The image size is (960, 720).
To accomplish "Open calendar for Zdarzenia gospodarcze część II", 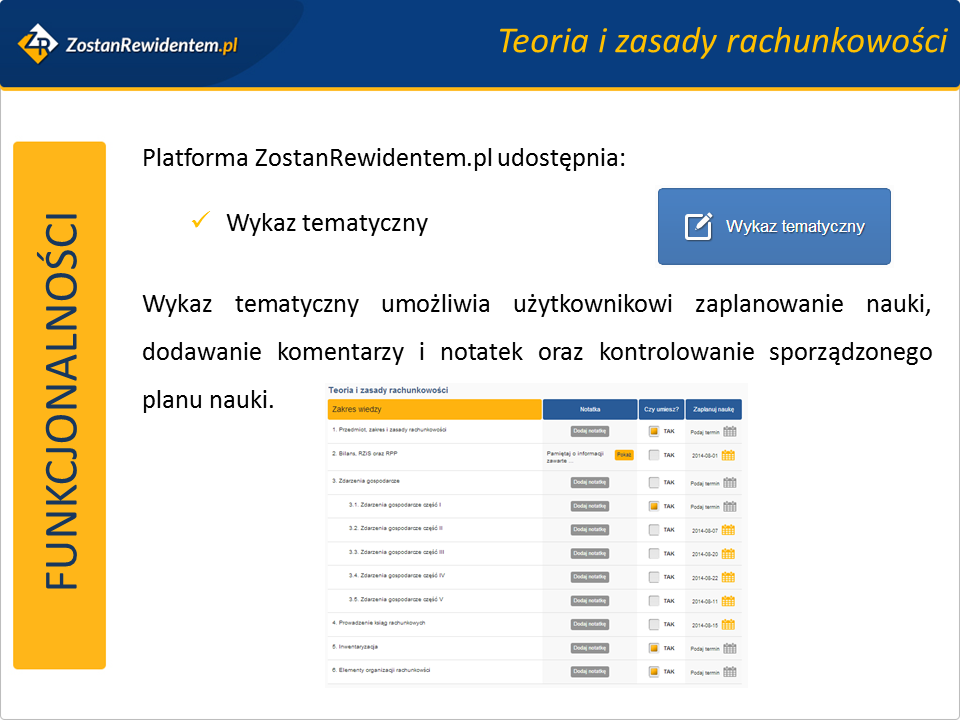I will pyautogui.click(x=729, y=530).
